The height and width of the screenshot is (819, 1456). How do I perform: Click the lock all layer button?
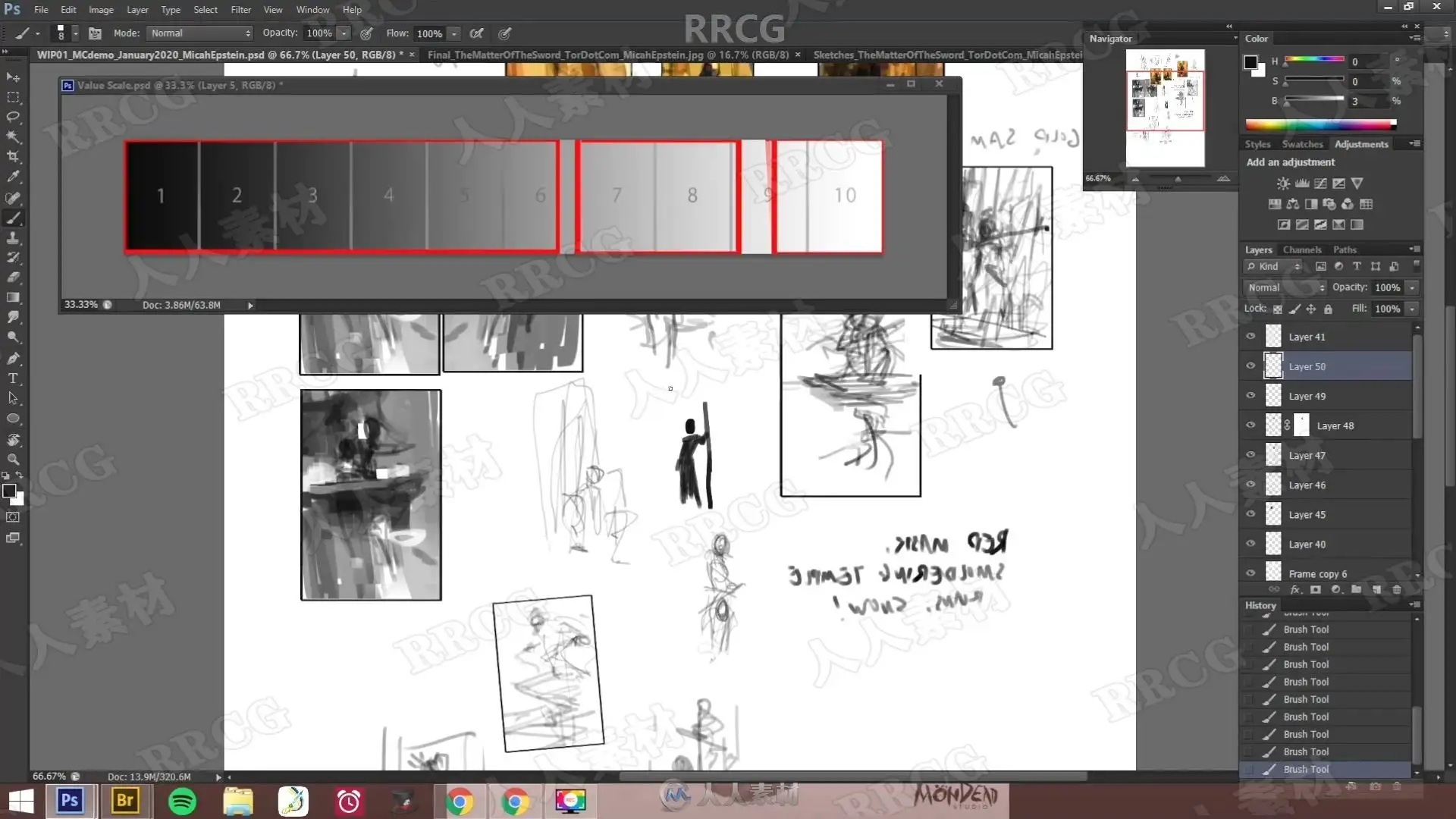[x=1328, y=309]
